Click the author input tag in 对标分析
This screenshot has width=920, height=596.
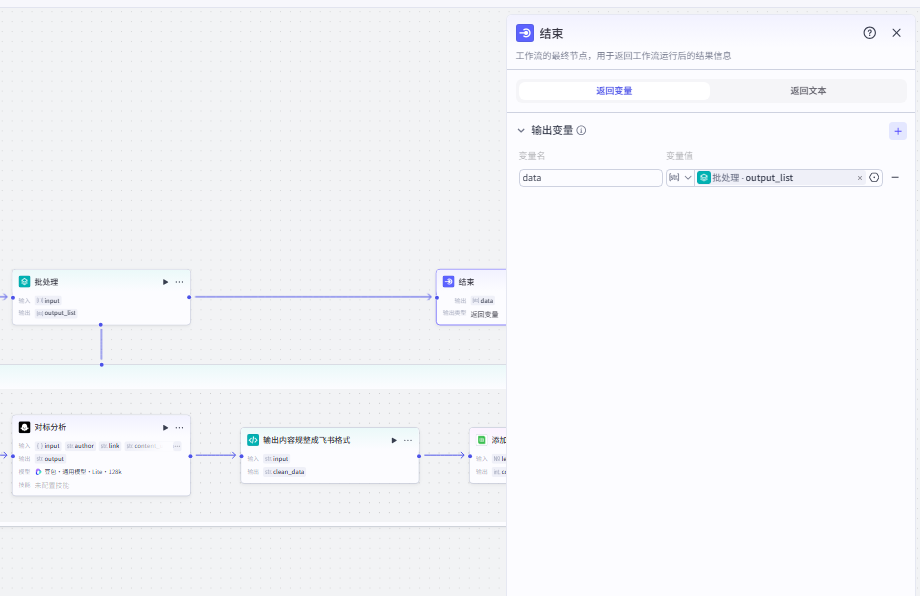coord(80,446)
